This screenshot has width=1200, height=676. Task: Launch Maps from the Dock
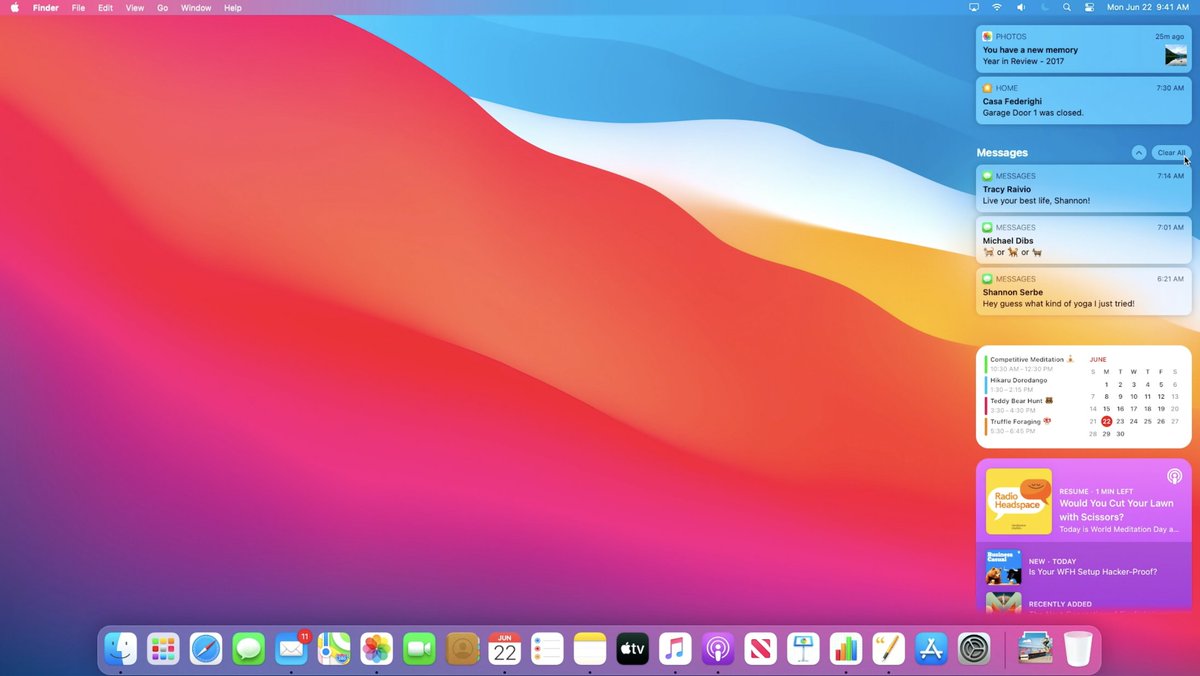click(x=334, y=649)
